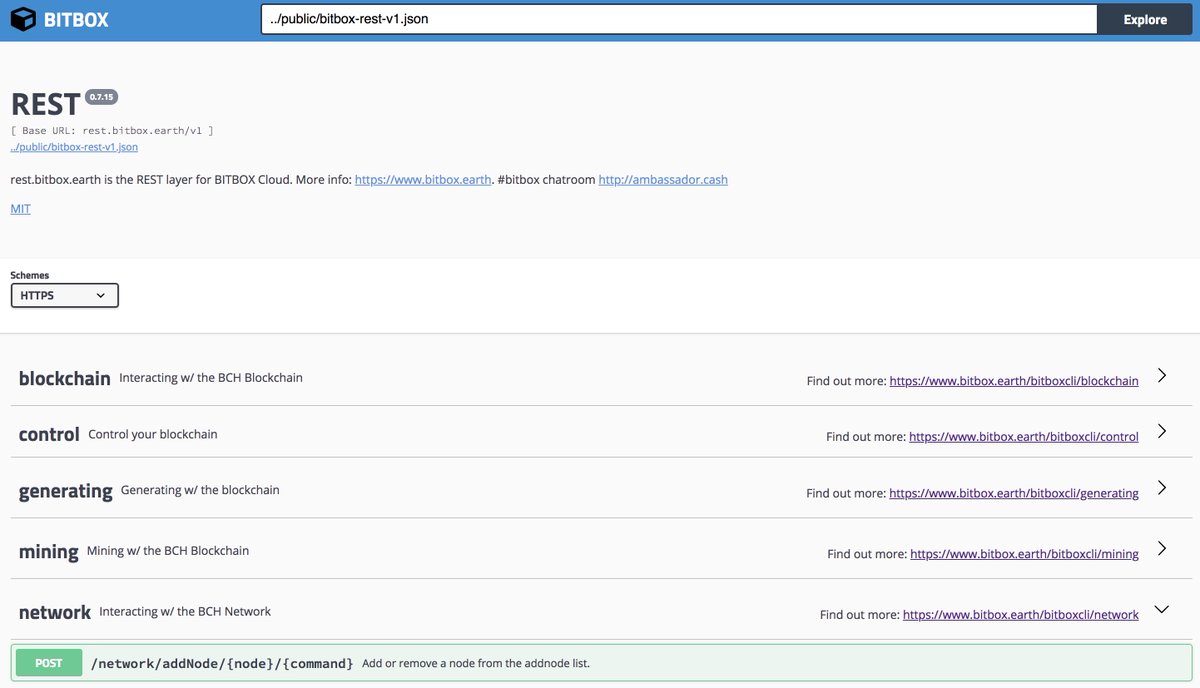
Task: Click the 'Interacting w/ the BCH Blockchain' description
Action: tap(211, 378)
